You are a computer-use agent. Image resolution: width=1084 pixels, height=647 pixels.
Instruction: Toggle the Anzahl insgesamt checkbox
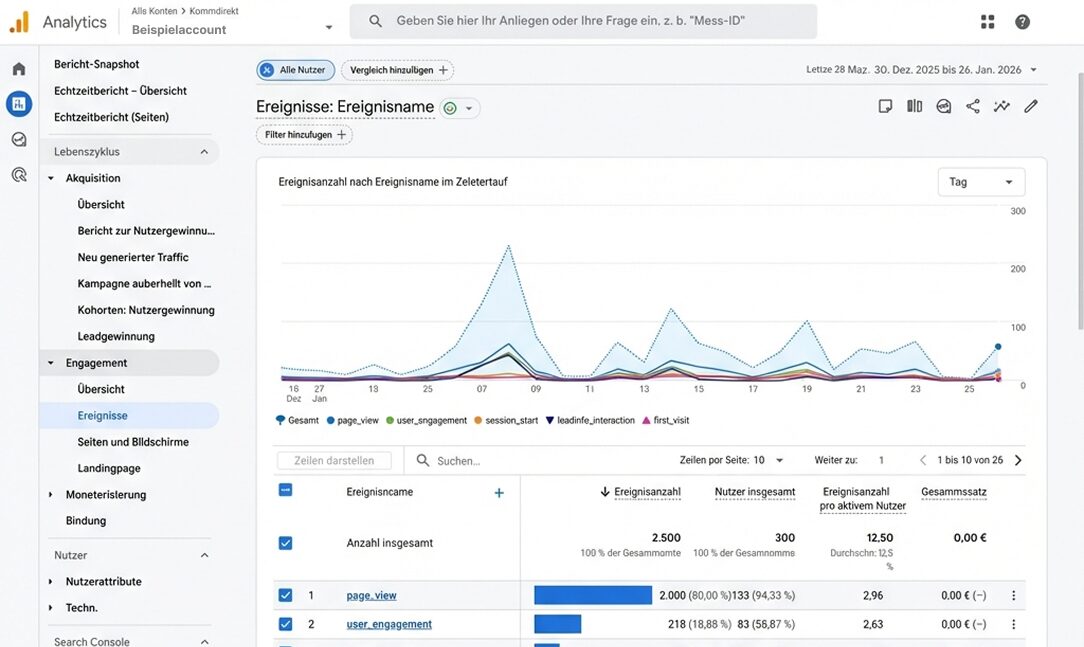(x=285, y=543)
